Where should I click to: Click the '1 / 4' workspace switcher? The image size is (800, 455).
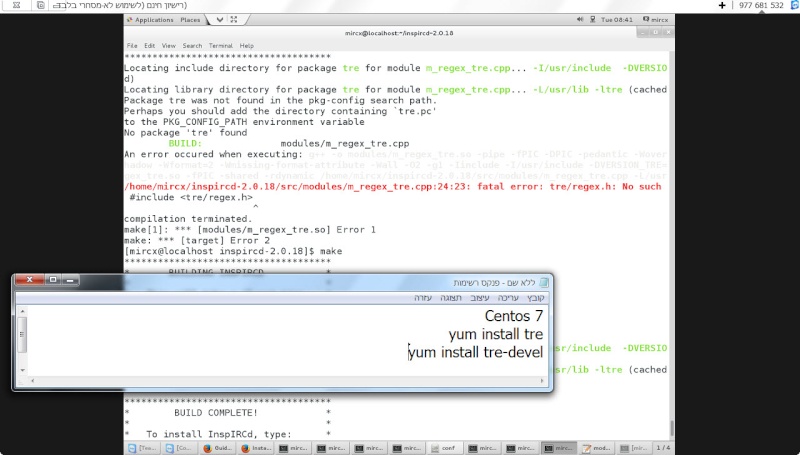[x=663, y=448]
